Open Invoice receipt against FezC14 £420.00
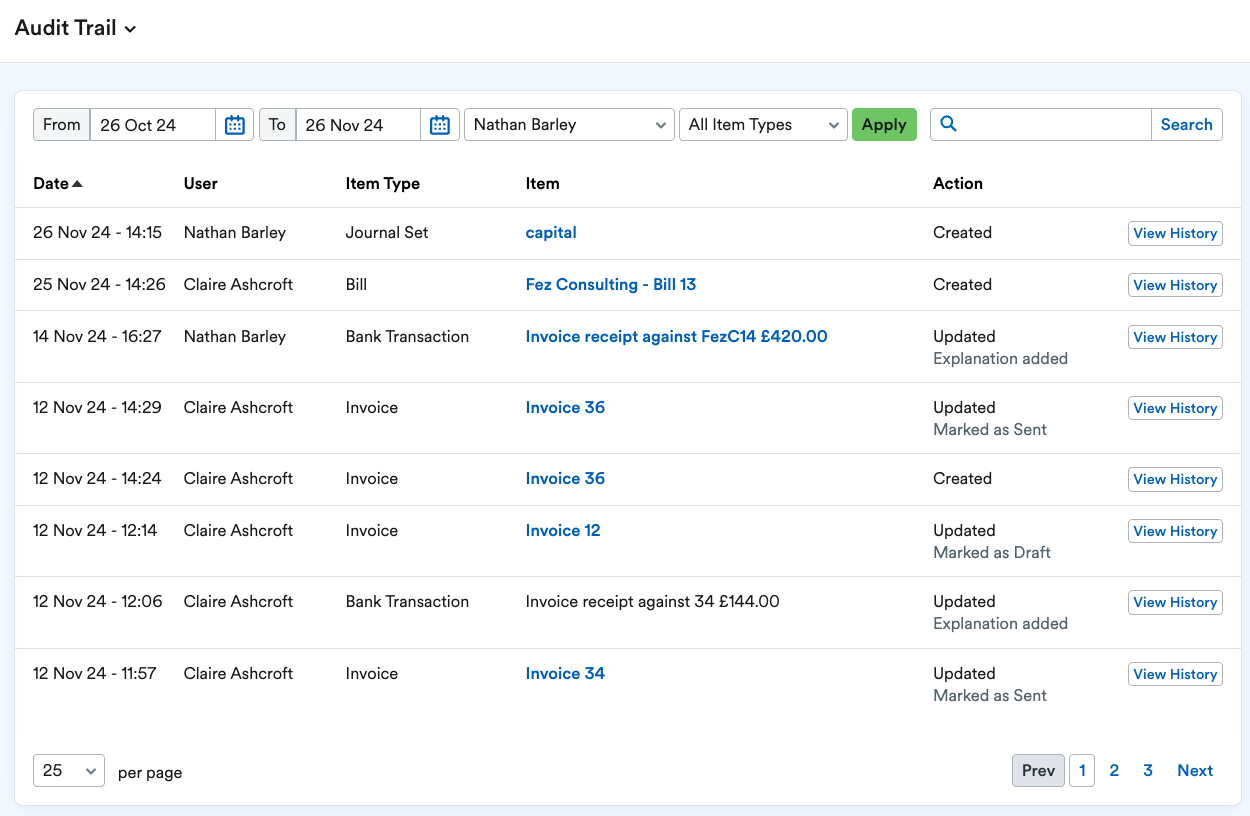The width and height of the screenshot is (1250, 816). pyautogui.click(x=676, y=336)
